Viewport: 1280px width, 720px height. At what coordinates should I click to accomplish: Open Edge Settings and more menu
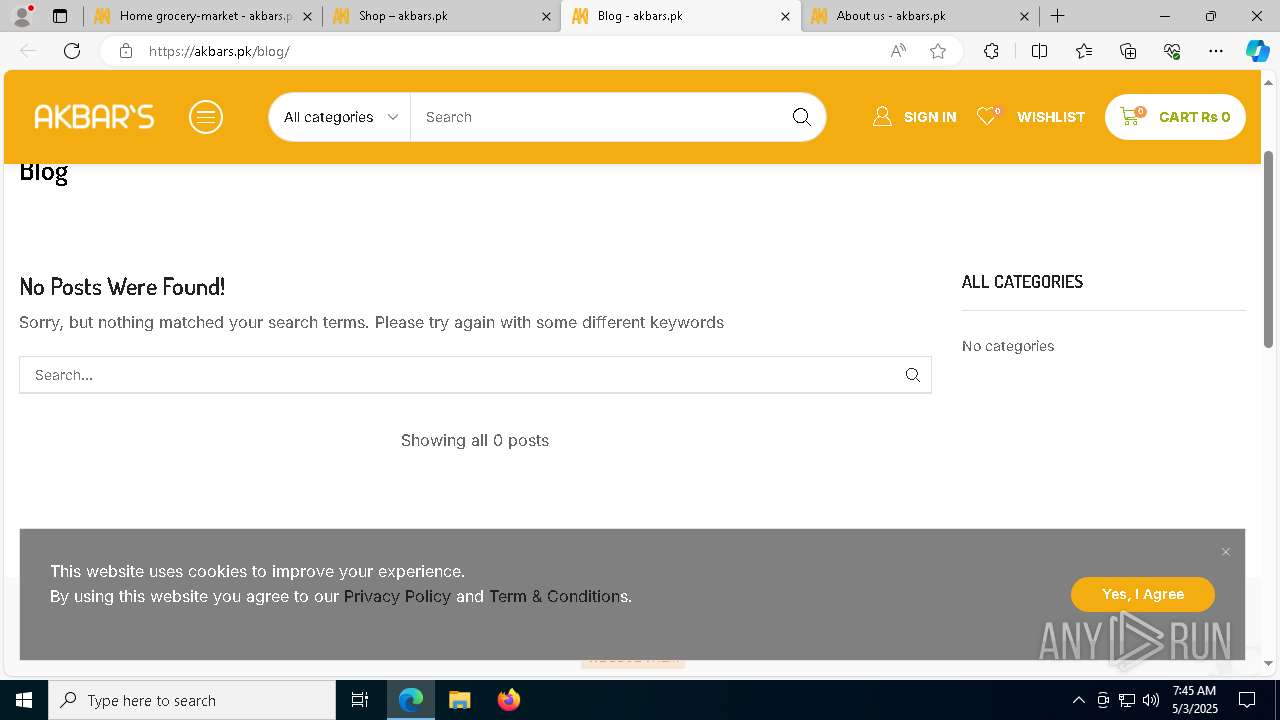point(1216,51)
